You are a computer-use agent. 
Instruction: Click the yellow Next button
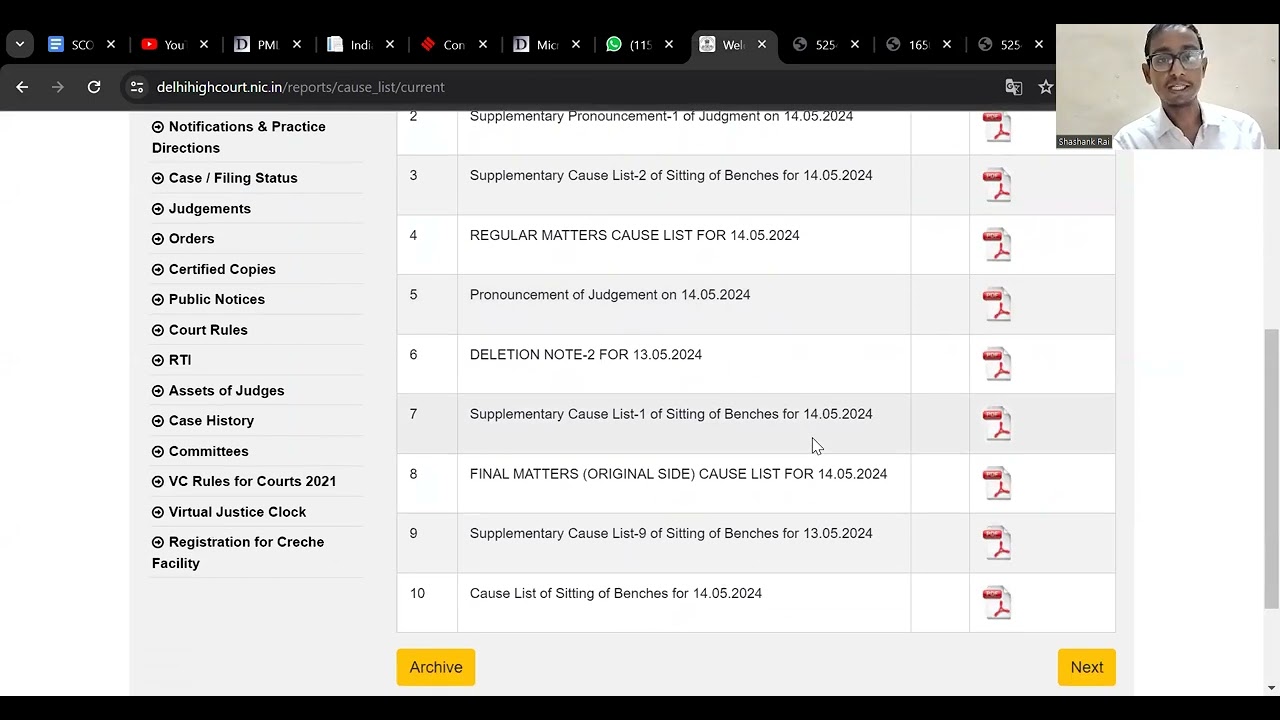[1087, 667]
